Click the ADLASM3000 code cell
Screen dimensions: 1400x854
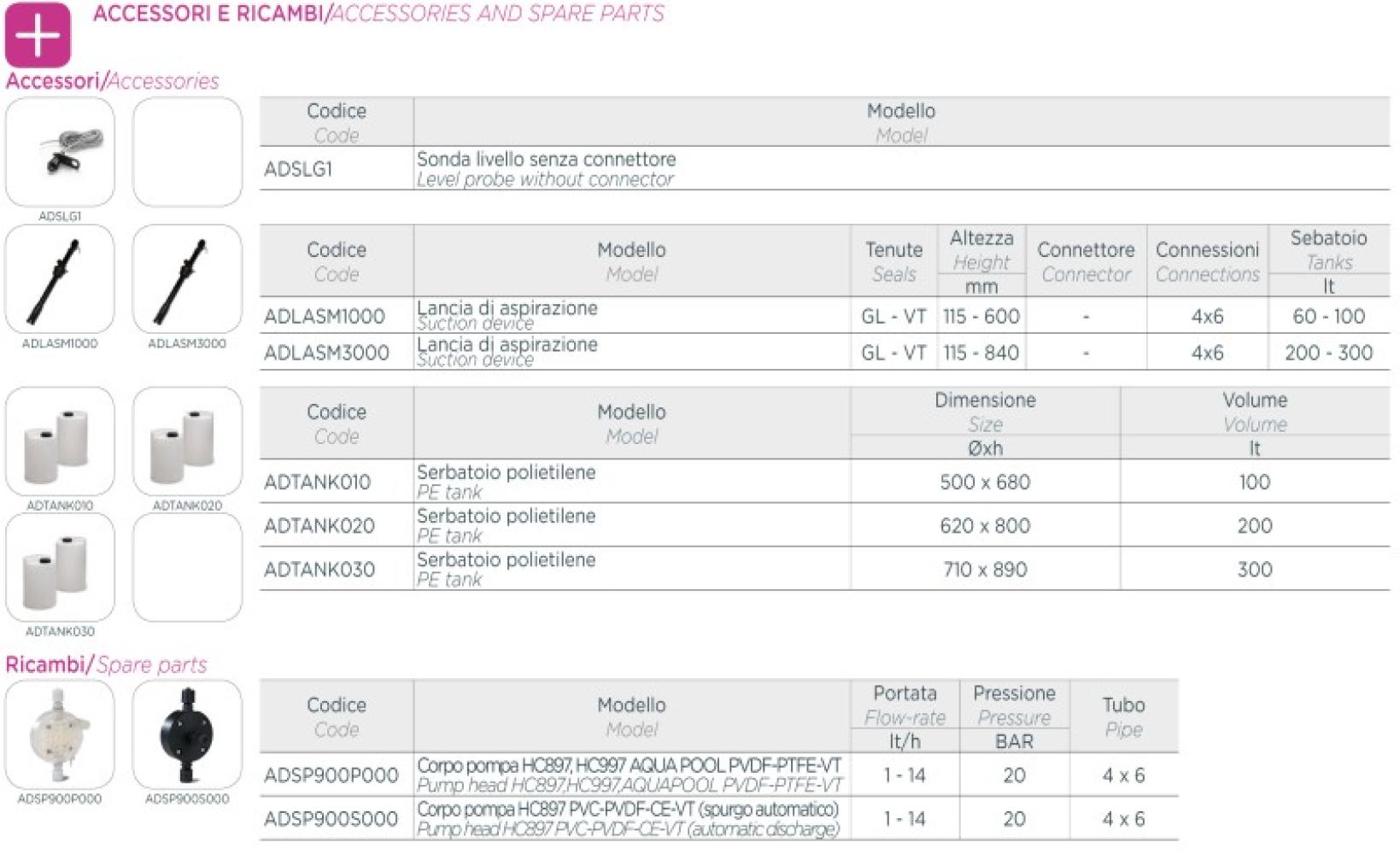[x=326, y=353]
